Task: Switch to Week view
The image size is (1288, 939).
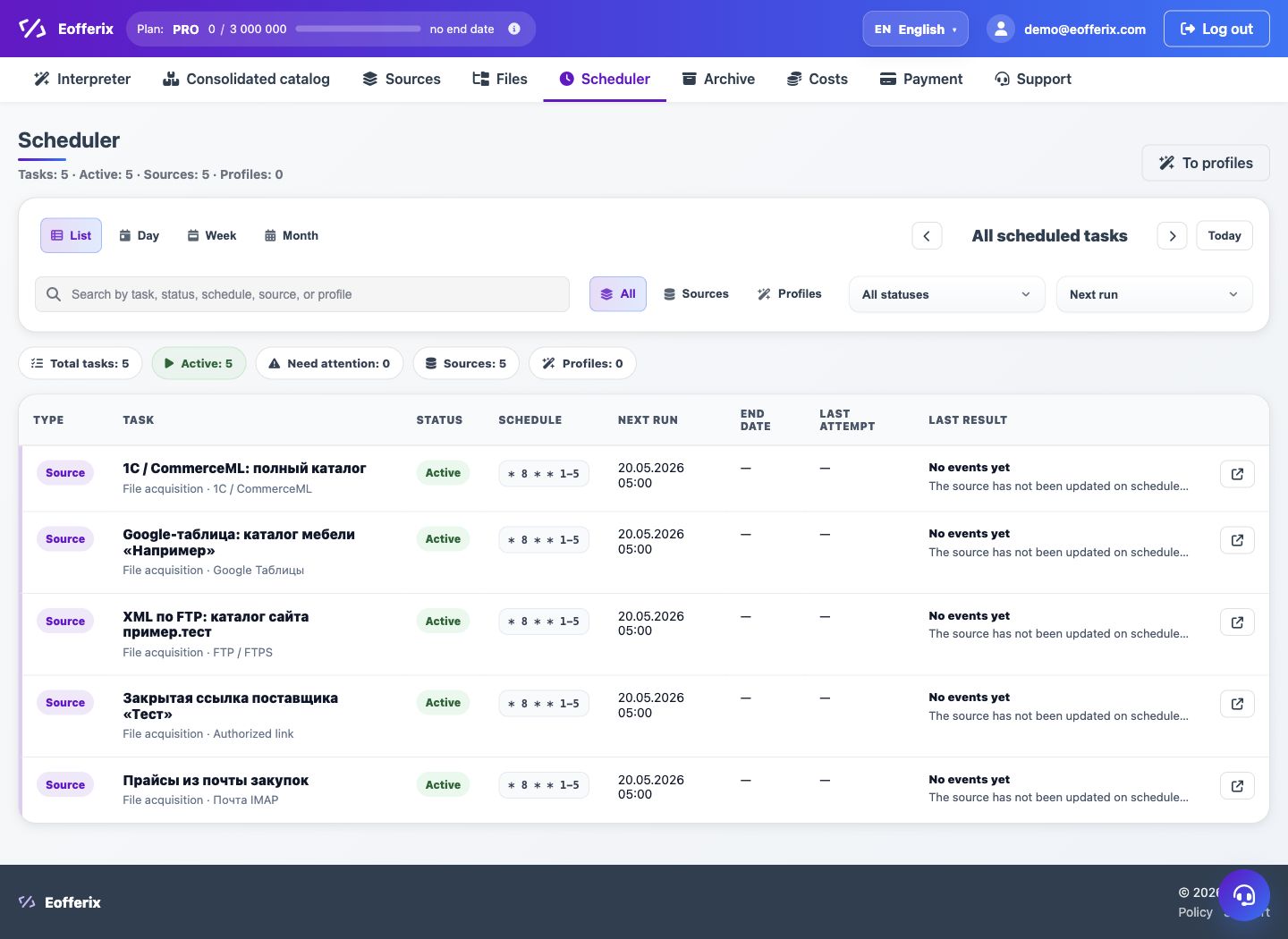Action: click(x=212, y=235)
